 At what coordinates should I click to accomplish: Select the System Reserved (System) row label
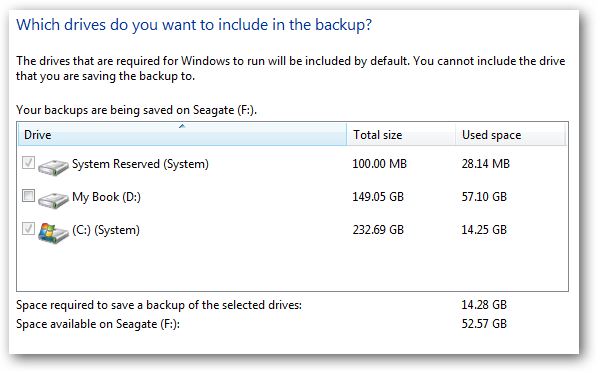[x=140, y=164]
